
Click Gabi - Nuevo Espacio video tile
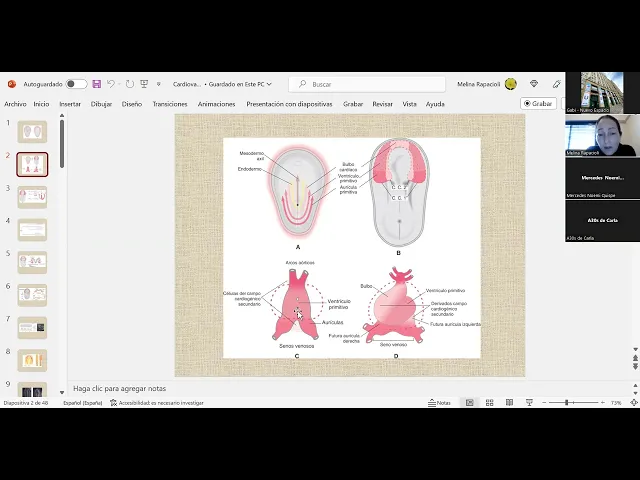coord(602,93)
